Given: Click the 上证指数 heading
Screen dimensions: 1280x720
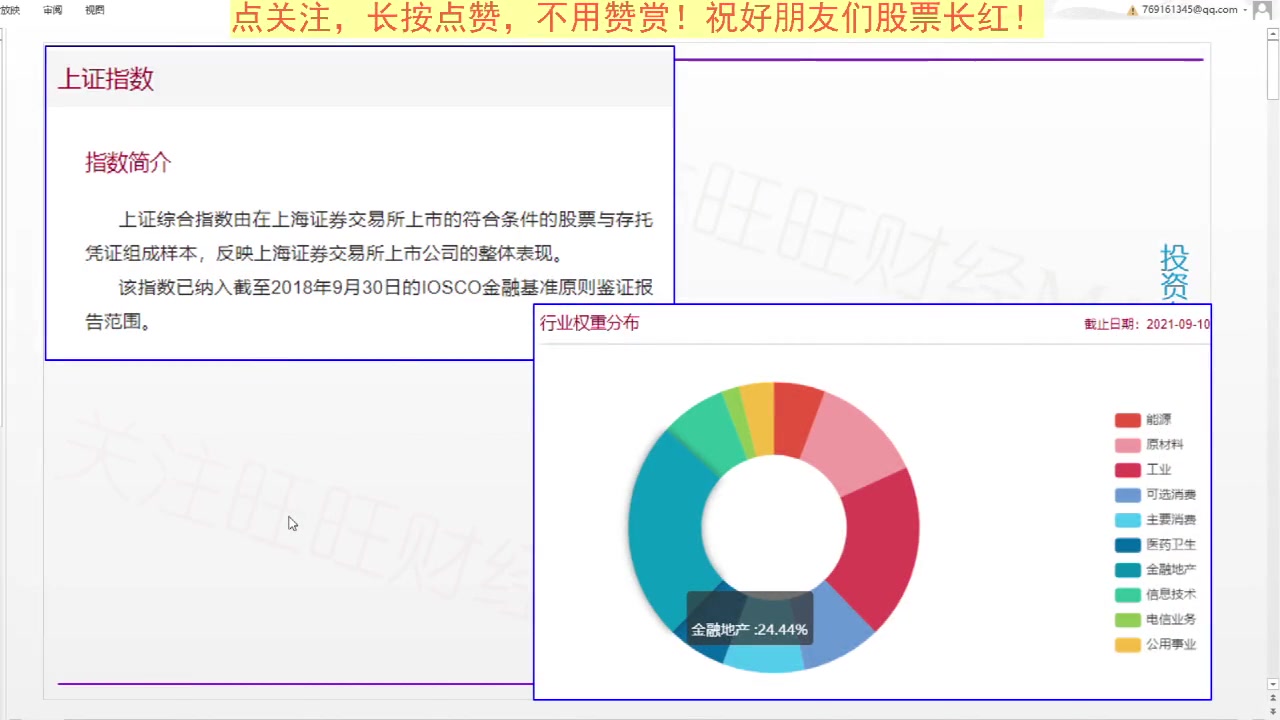Looking at the screenshot, I should (105, 79).
